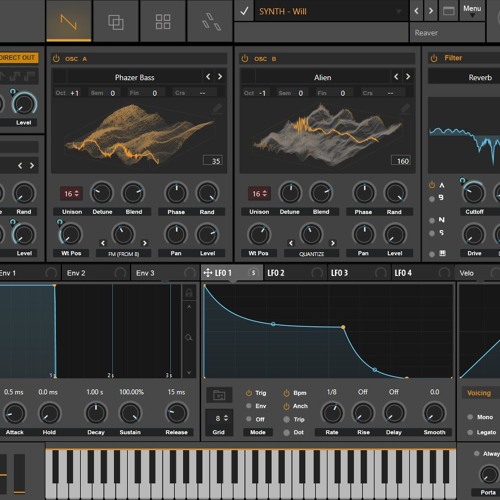Screen dimensions: 500x500
Task: Open the SYNTH - Will preset dropdown
Action: coord(332,11)
